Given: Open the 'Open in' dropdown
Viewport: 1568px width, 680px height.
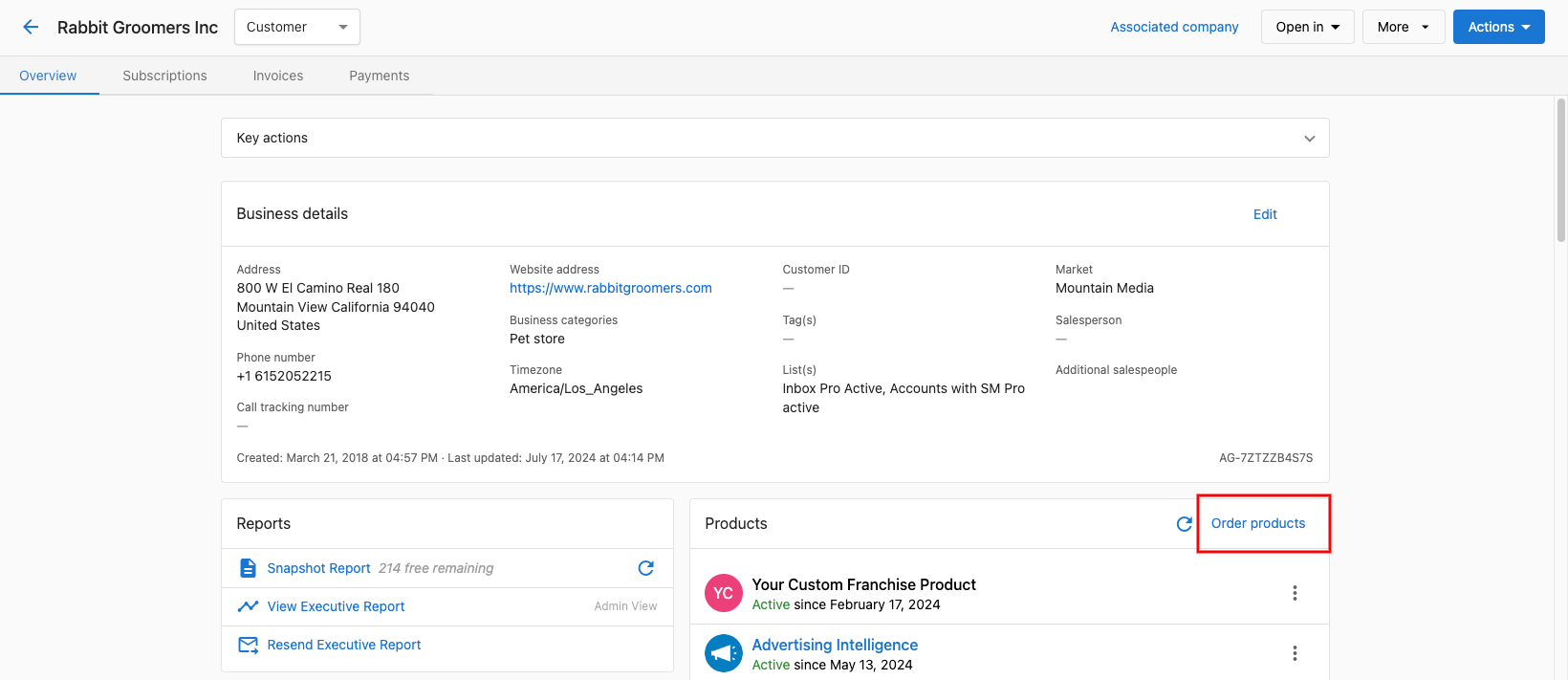Looking at the screenshot, I should tap(1308, 27).
